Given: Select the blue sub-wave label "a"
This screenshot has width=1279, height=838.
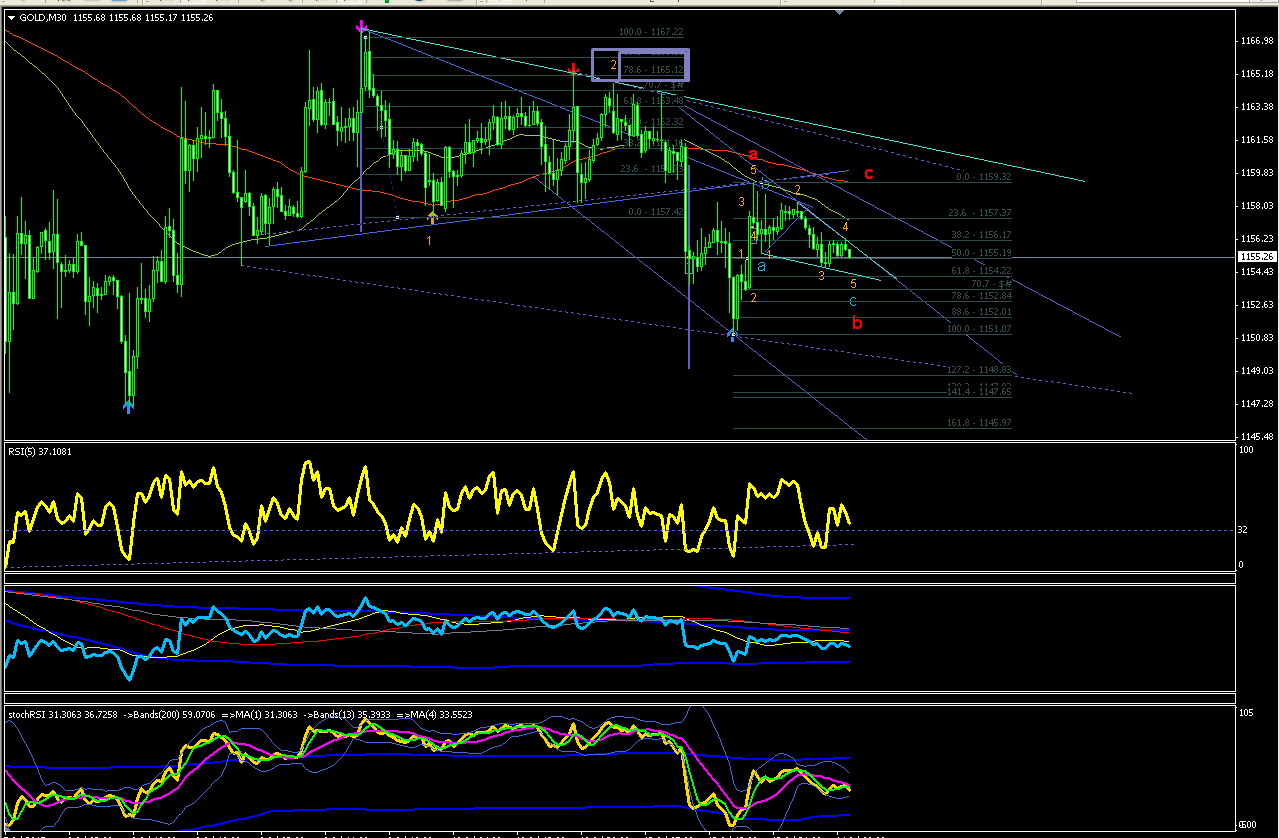Looking at the screenshot, I should (x=762, y=266).
